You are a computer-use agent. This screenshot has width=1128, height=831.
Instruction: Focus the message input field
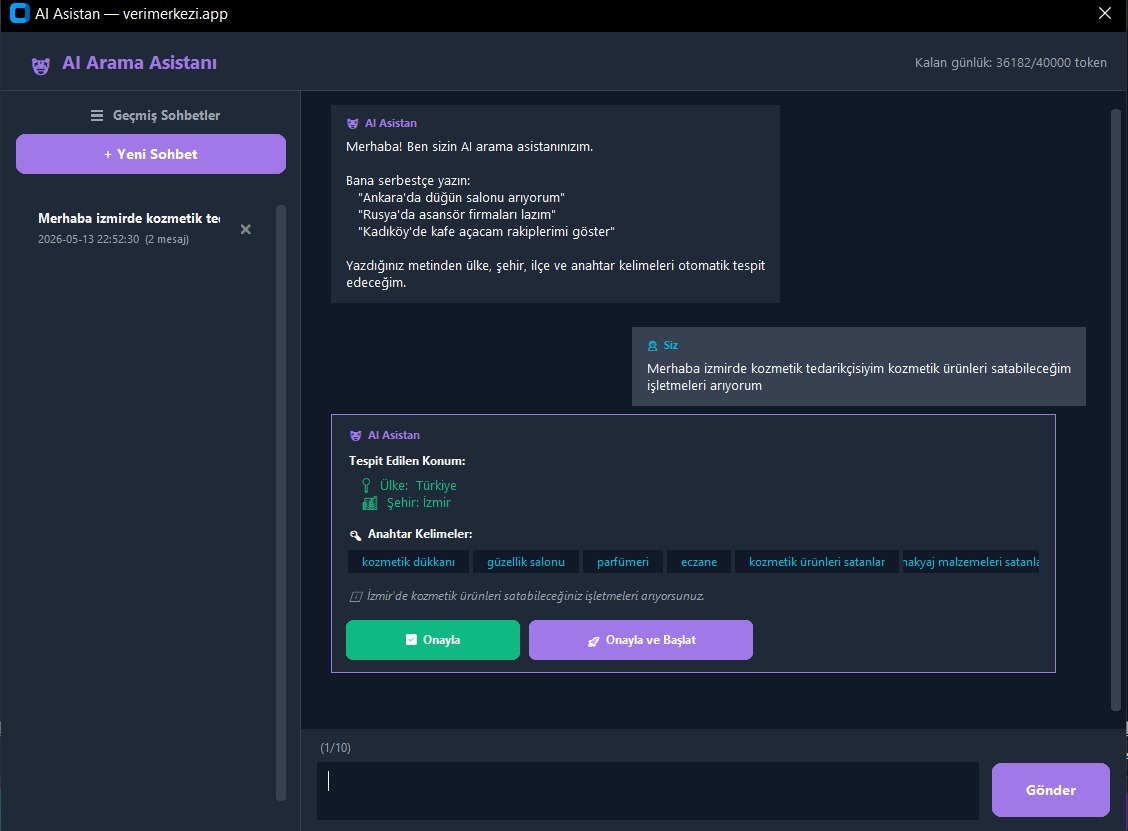[x=647, y=791]
